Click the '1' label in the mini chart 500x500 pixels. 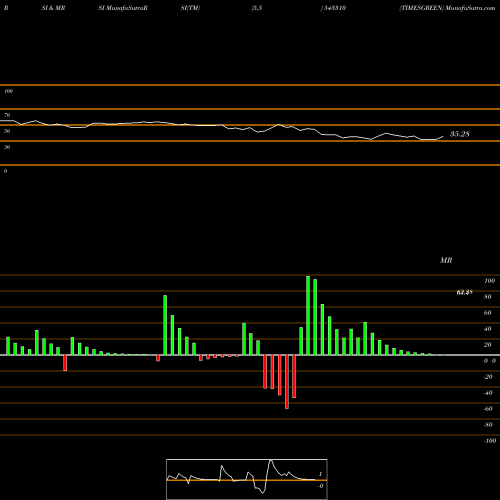point(320,474)
